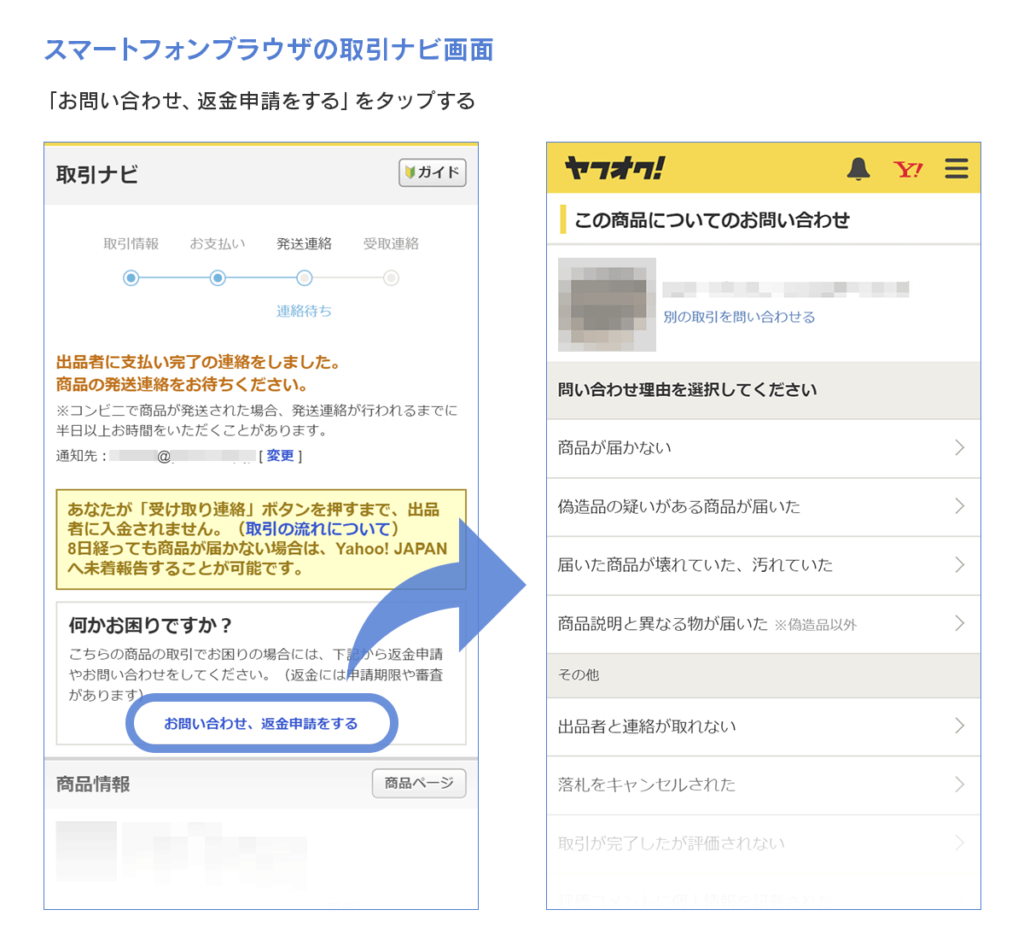Click the 変更 link beside notification address
Viewport: 1024px width, 939px height.
point(280,456)
